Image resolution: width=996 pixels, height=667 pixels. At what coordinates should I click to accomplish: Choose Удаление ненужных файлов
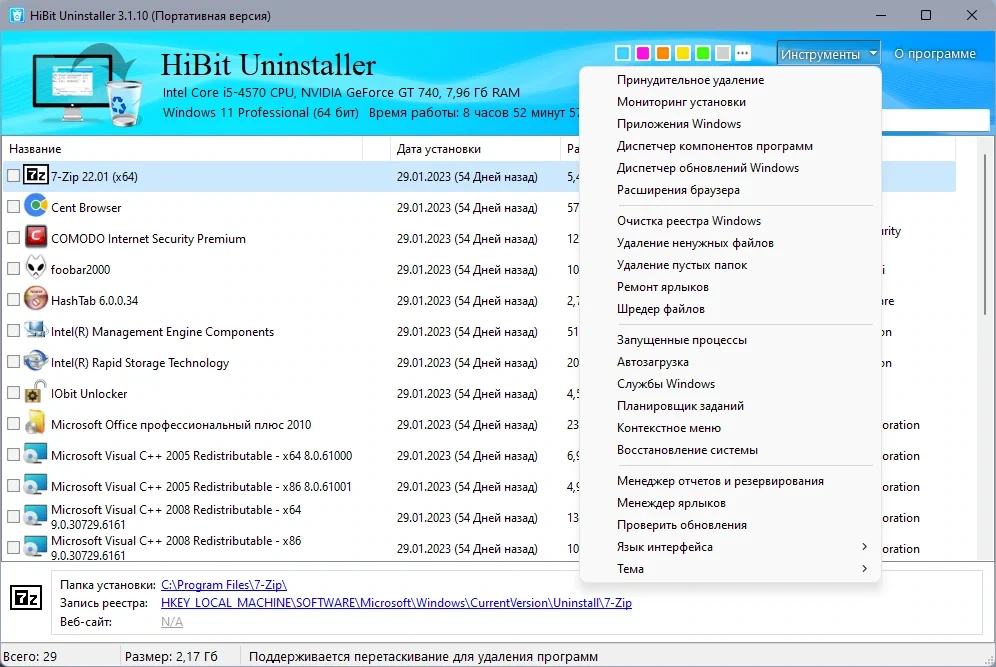pyautogui.click(x=695, y=243)
